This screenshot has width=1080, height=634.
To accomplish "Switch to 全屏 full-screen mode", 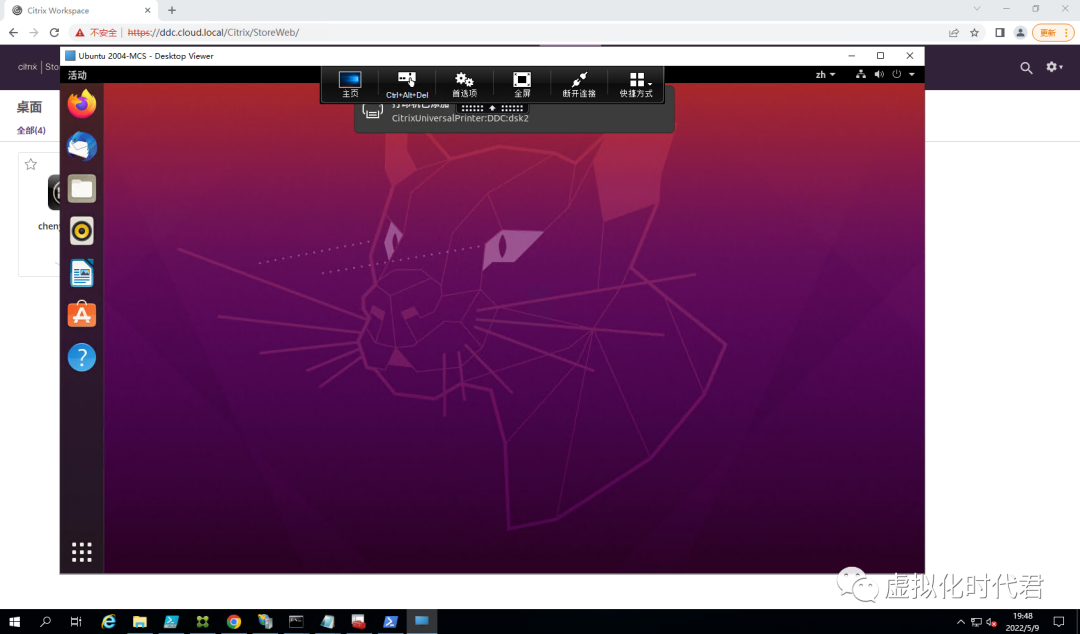I will pos(522,84).
